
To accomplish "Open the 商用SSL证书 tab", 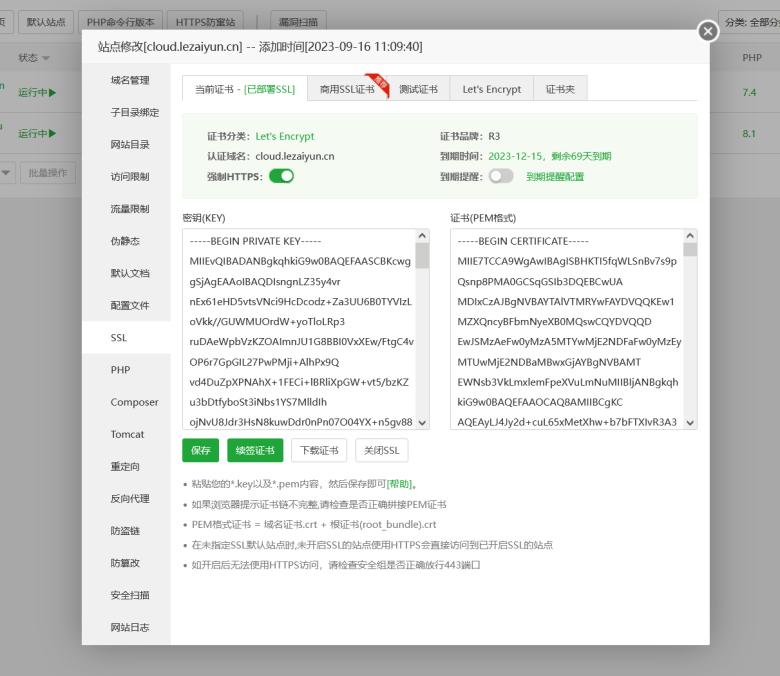I will point(347,89).
